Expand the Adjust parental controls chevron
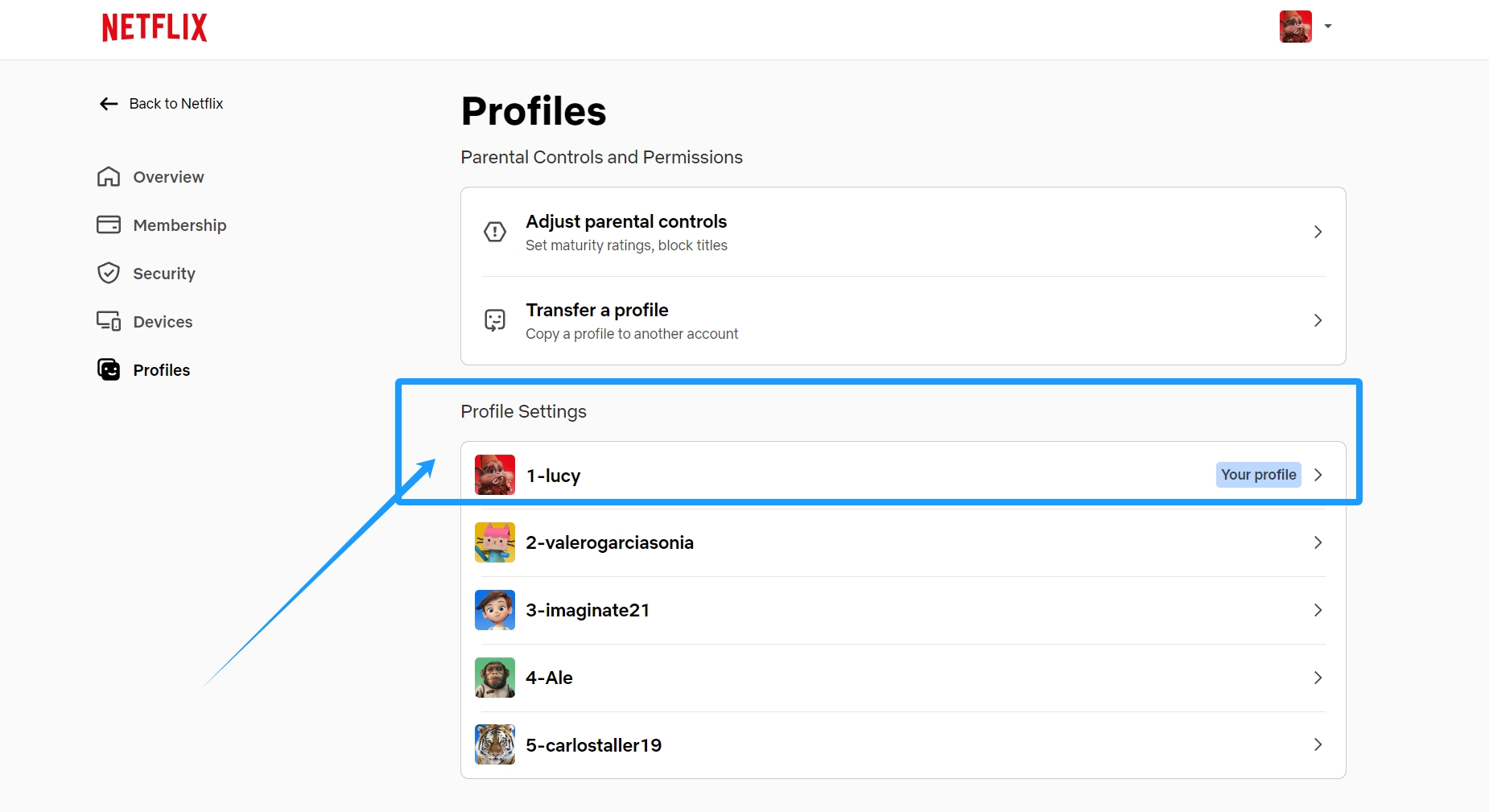Screen dimensions: 1489x812 pyautogui.click(x=1318, y=232)
